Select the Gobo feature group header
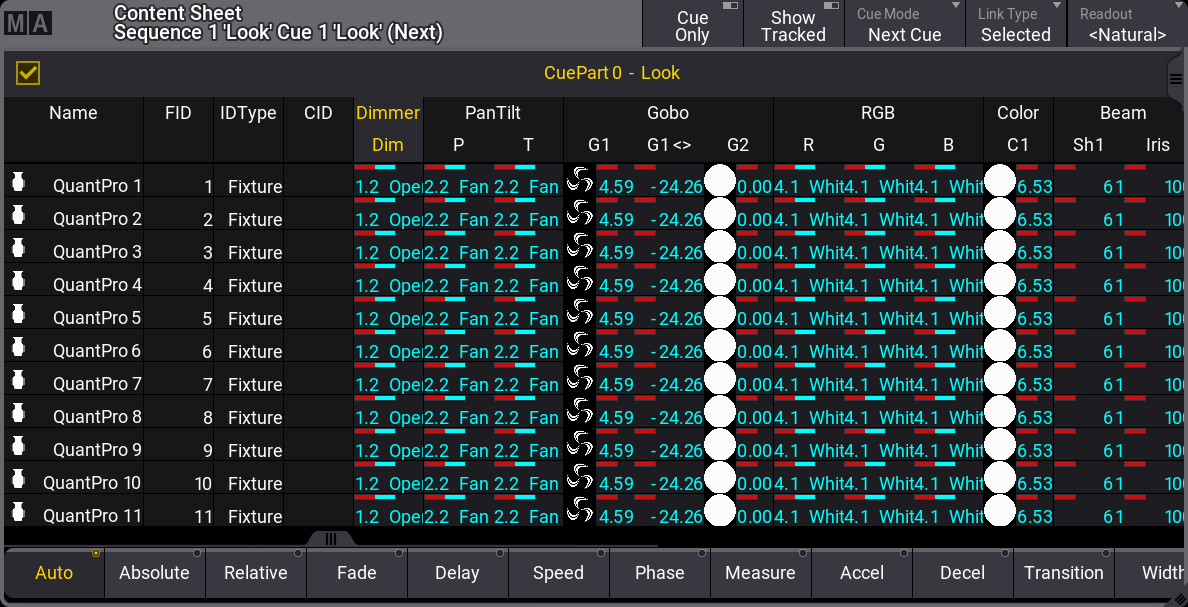The width and height of the screenshot is (1188, 607). pos(668,113)
